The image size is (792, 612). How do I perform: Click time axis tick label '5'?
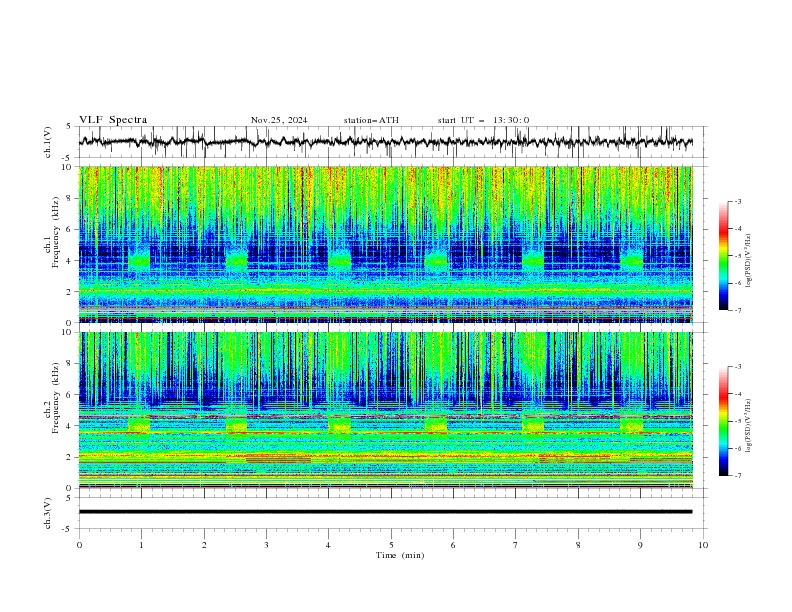[391, 545]
